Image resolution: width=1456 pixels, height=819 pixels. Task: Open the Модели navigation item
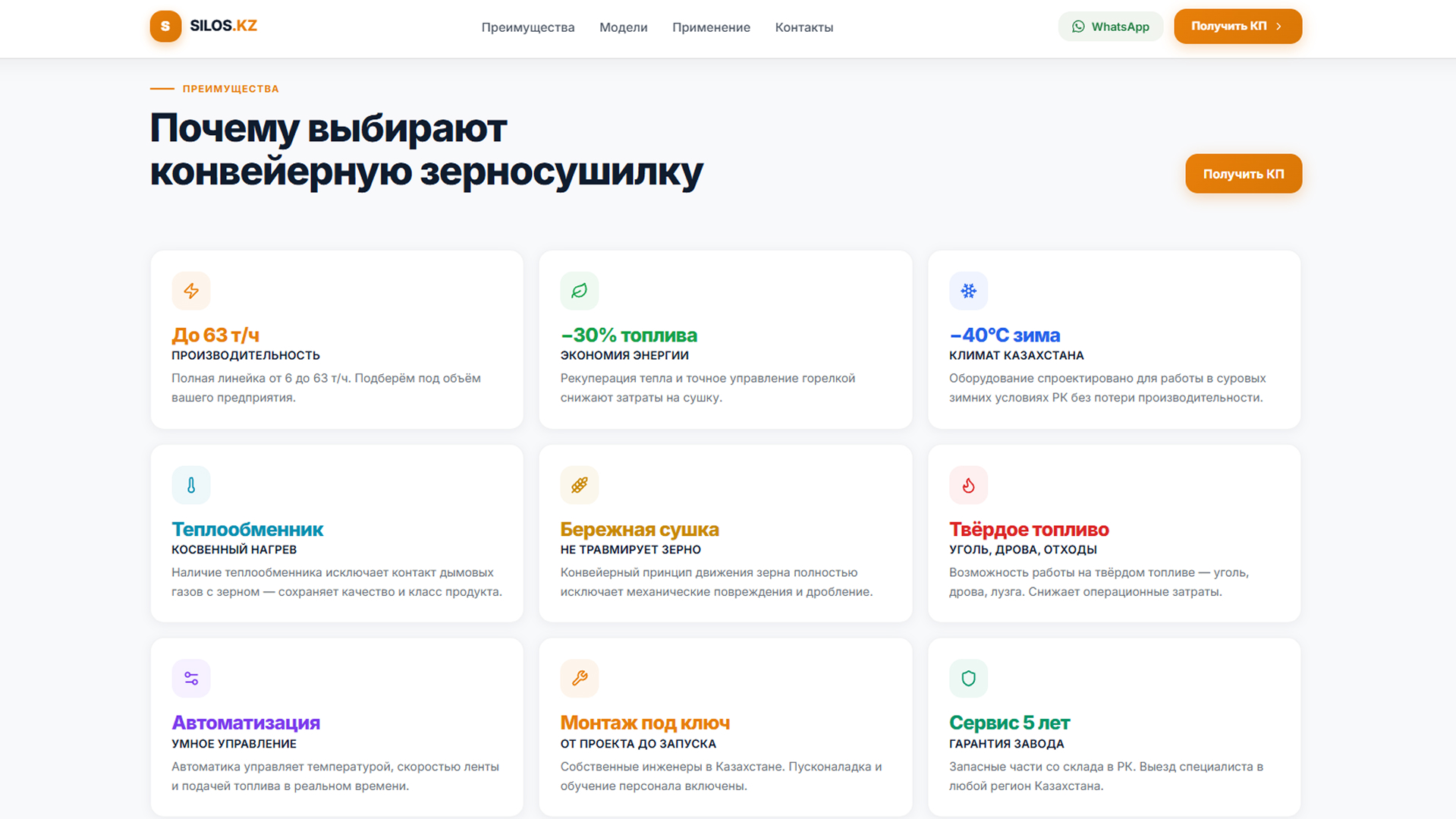tap(624, 27)
